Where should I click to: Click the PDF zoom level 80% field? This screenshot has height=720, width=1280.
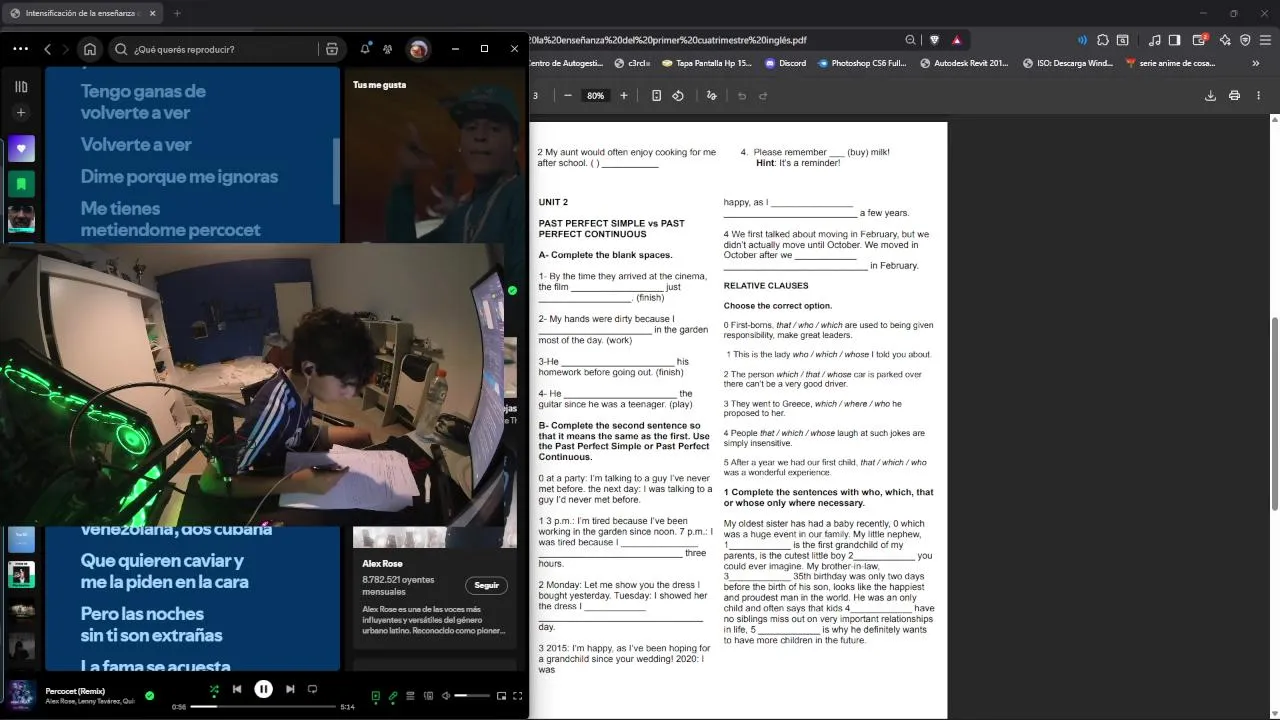(x=596, y=96)
